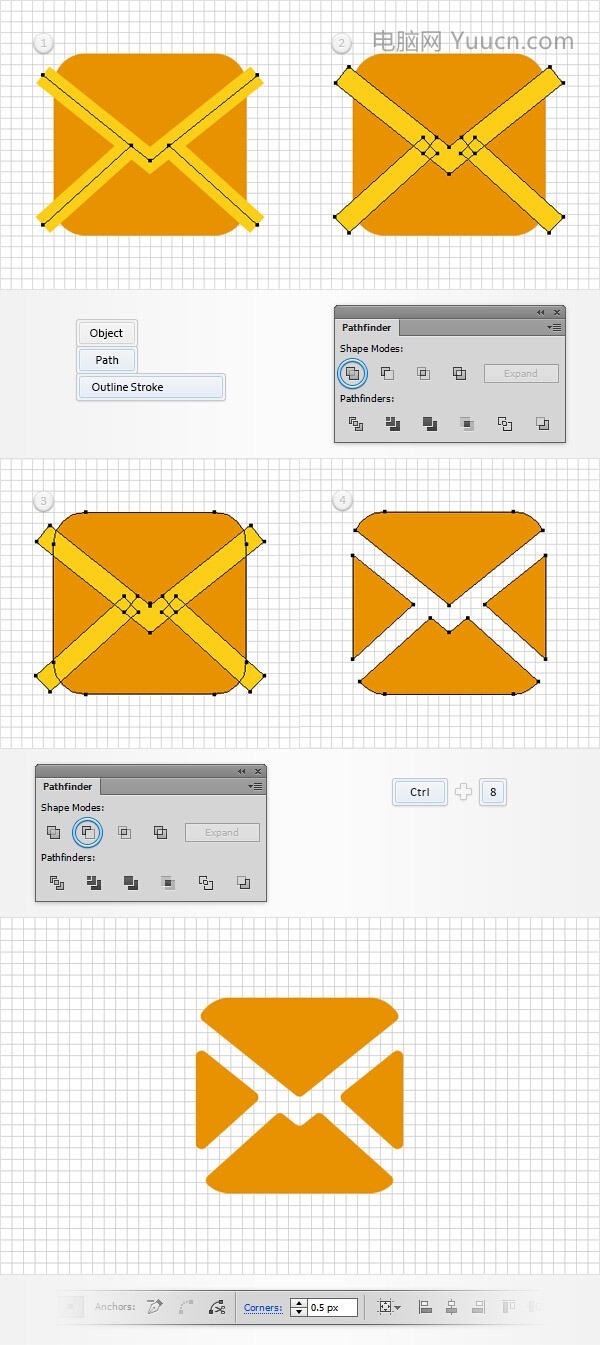Choose Outline Stroke command
This screenshot has height=1345, width=600.
(151, 387)
